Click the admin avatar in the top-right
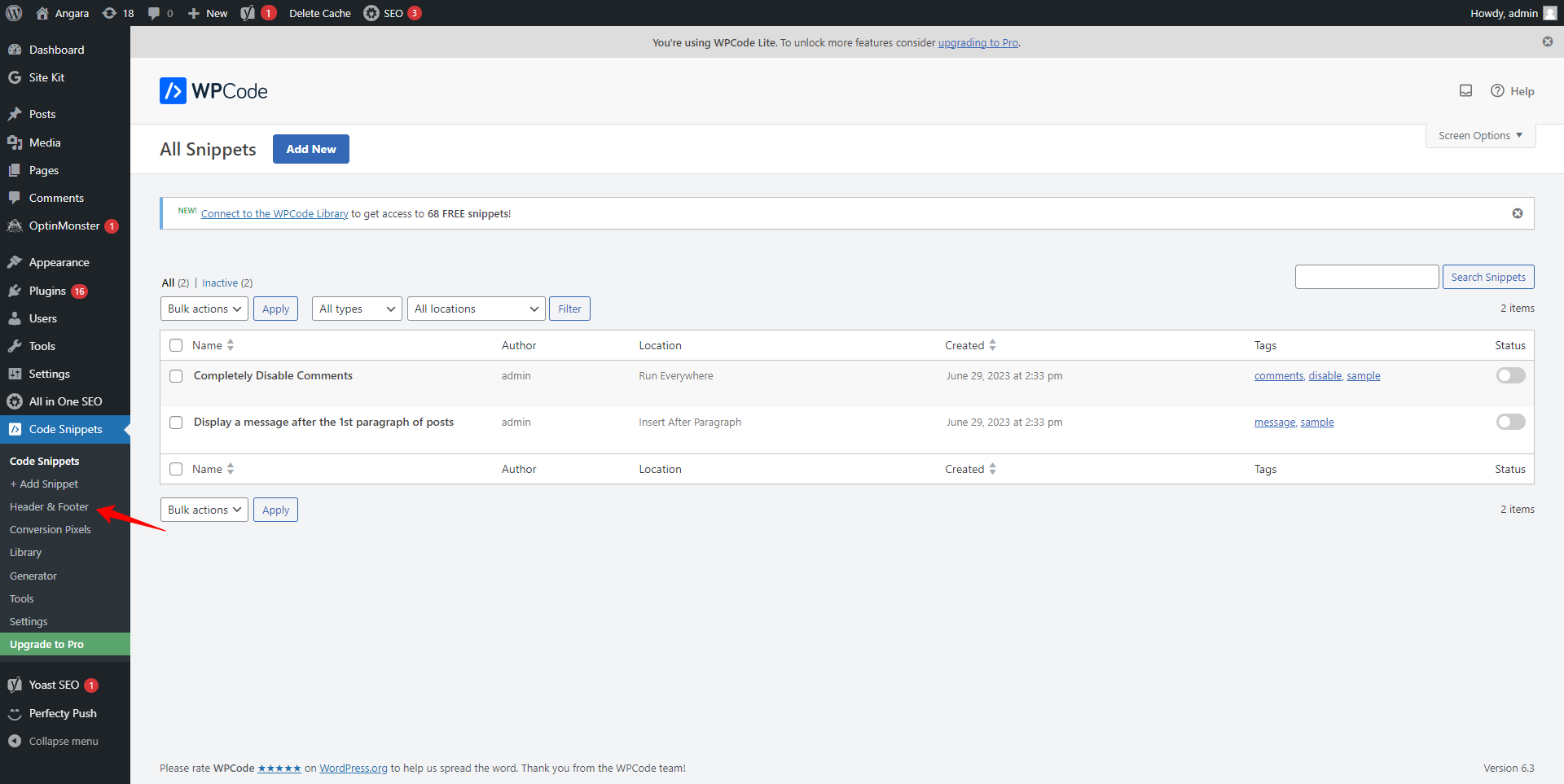1564x784 pixels. point(1550,13)
